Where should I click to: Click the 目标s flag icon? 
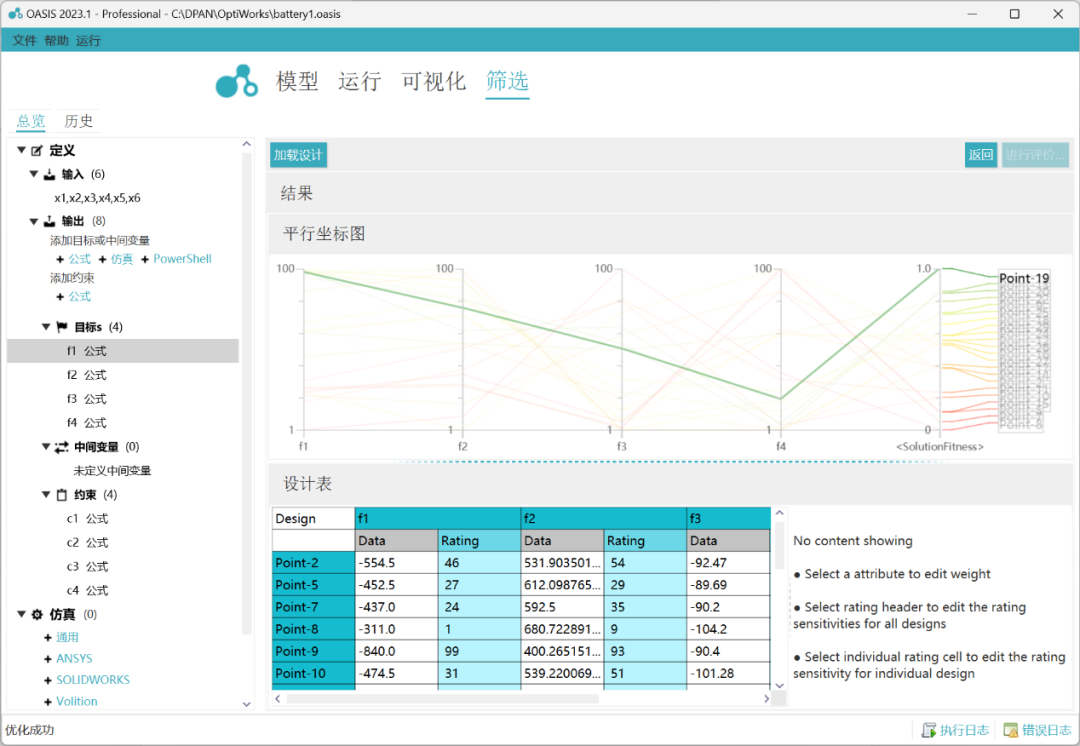(x=62, y=327)
